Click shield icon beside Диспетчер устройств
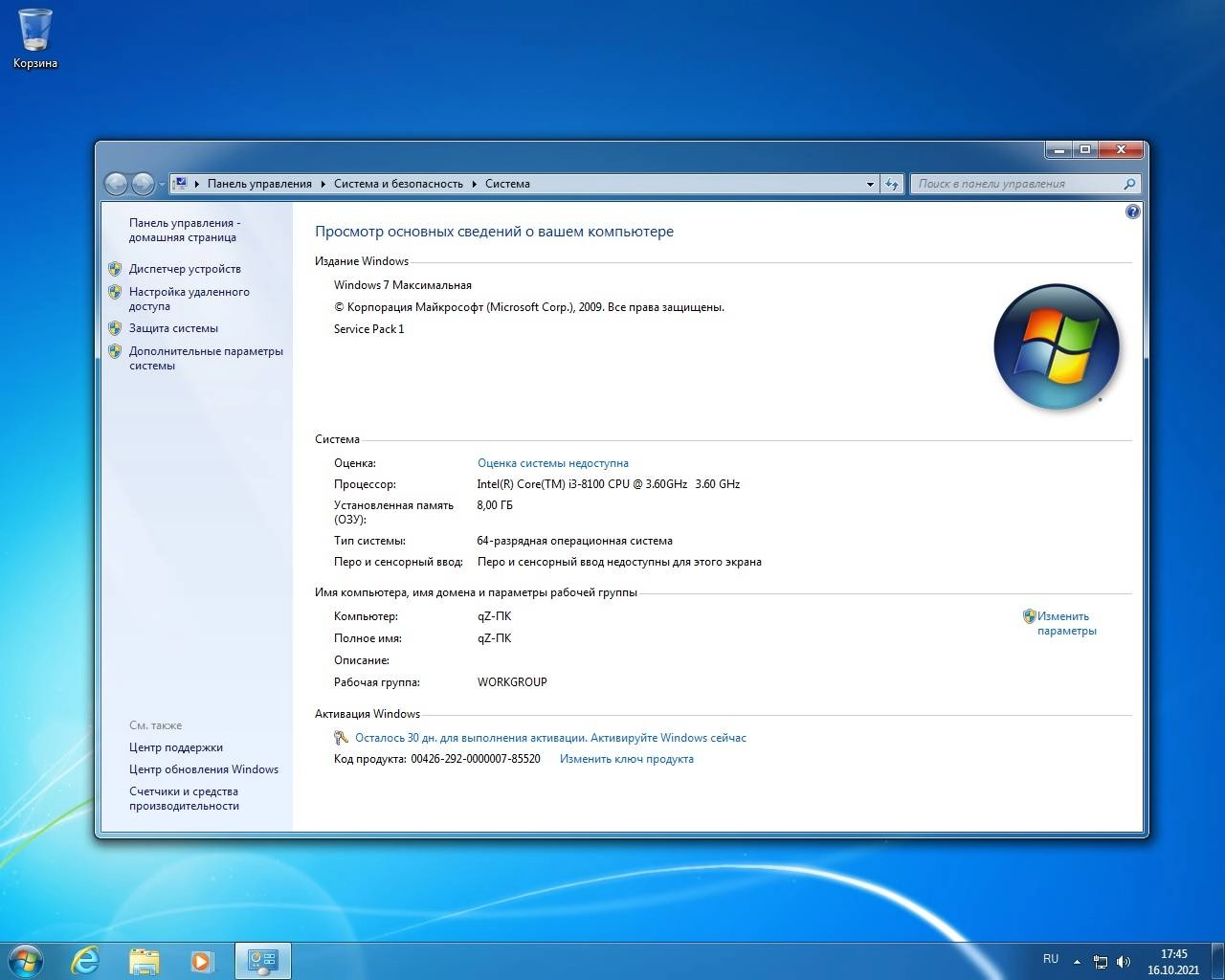Viewport: 1225px width, 980px height. tap(115, 269)
